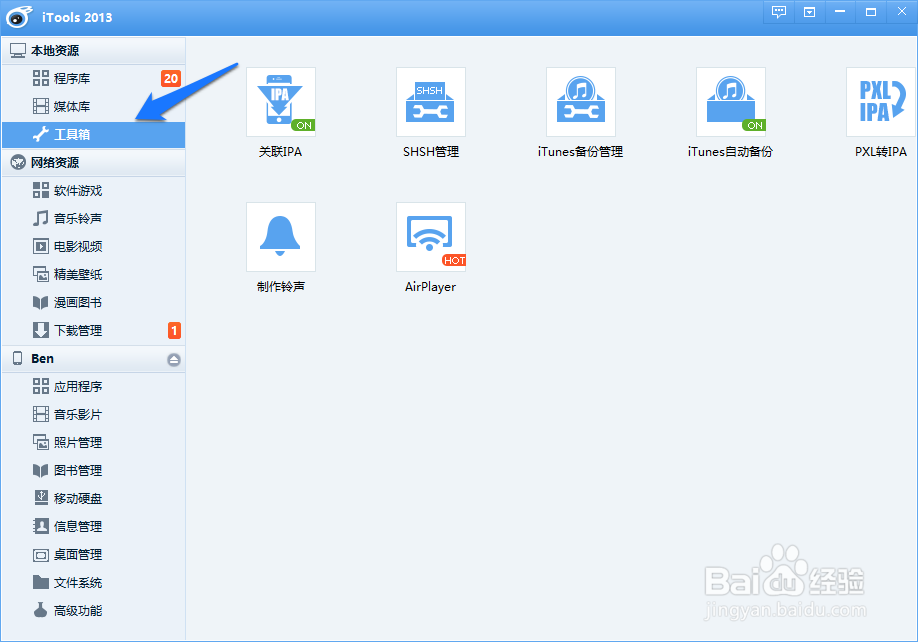Open 桌面管理 under the Ben device
The image size is (918, 642).
click(x=94, y=555)
